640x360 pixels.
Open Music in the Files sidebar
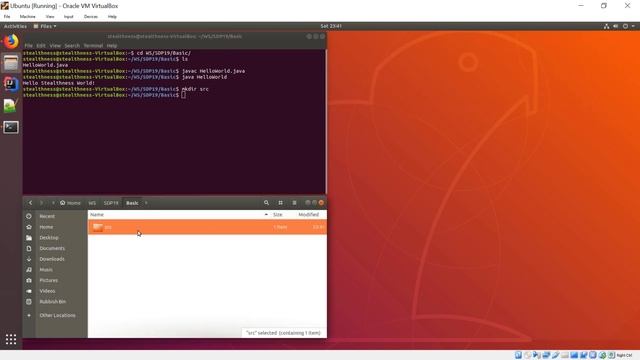point(46,269)
